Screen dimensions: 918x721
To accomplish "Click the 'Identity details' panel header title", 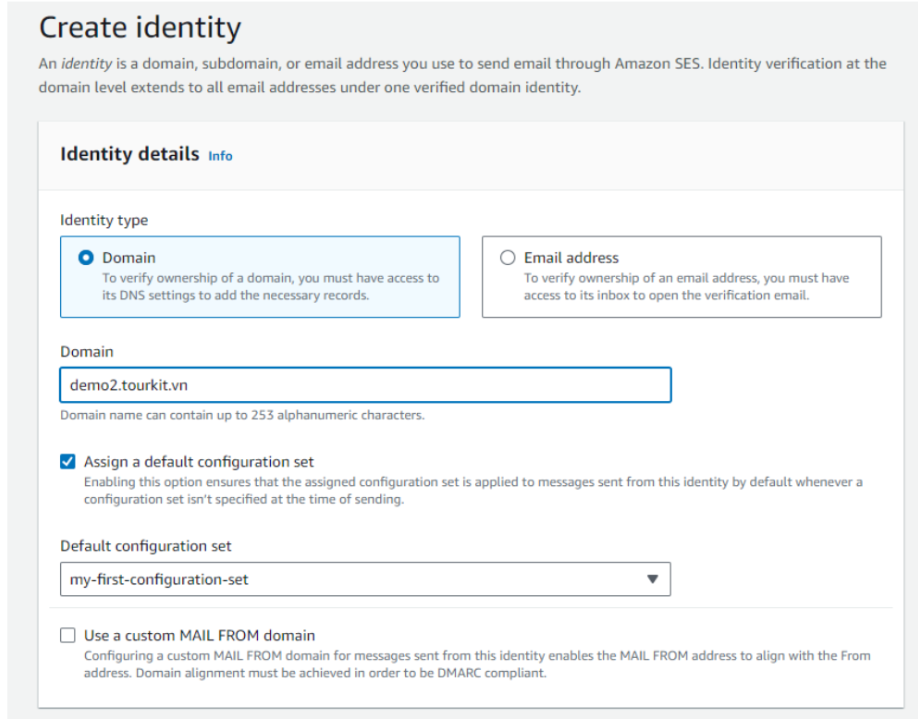I will 130,154.
